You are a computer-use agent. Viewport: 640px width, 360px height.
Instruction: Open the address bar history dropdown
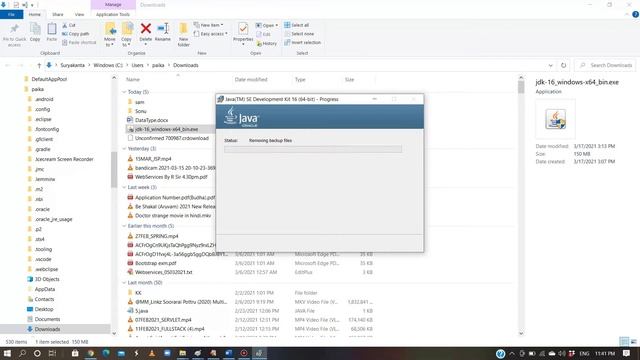point(551,65)
